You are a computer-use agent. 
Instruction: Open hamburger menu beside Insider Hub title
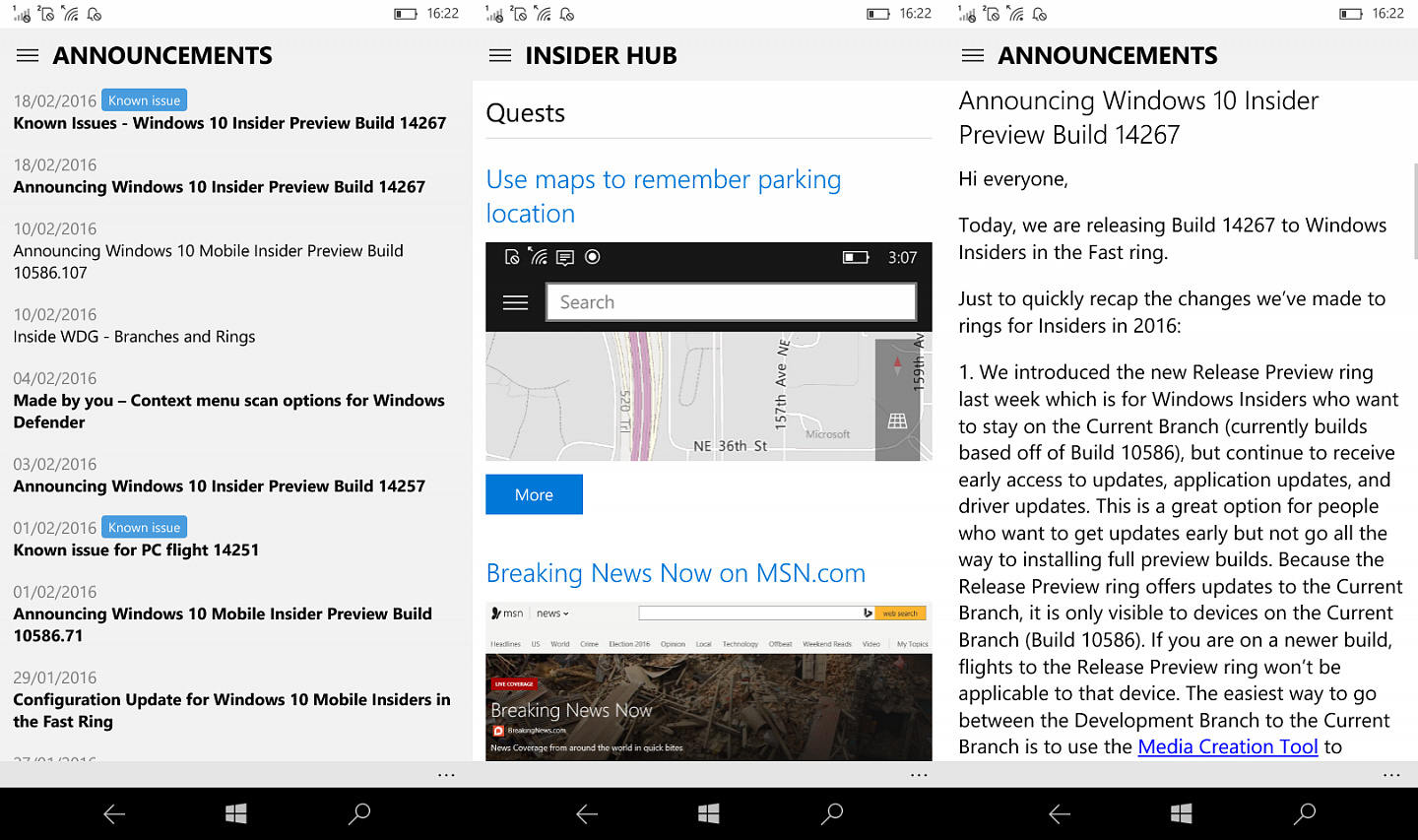(x=500, y=55)
